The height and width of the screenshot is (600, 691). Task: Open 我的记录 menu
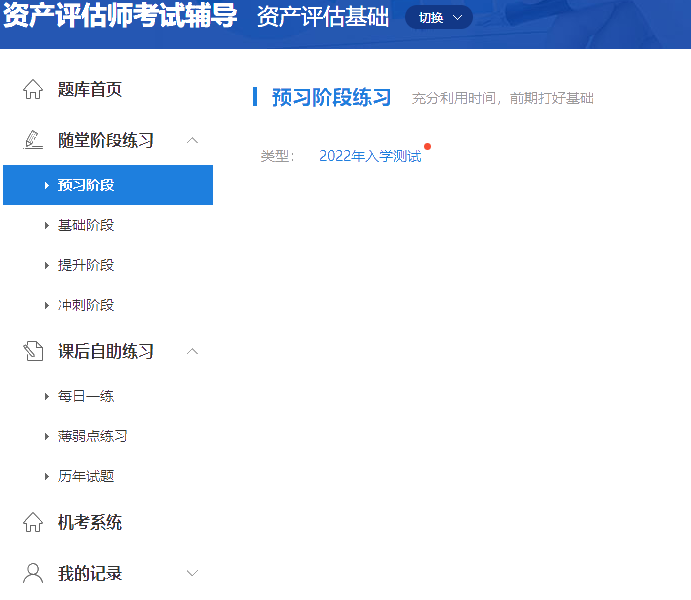[89, 573]
